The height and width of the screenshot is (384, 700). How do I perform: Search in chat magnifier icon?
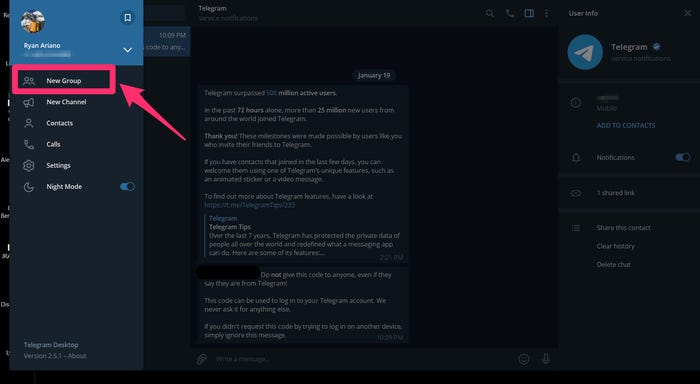coord(490,13)
